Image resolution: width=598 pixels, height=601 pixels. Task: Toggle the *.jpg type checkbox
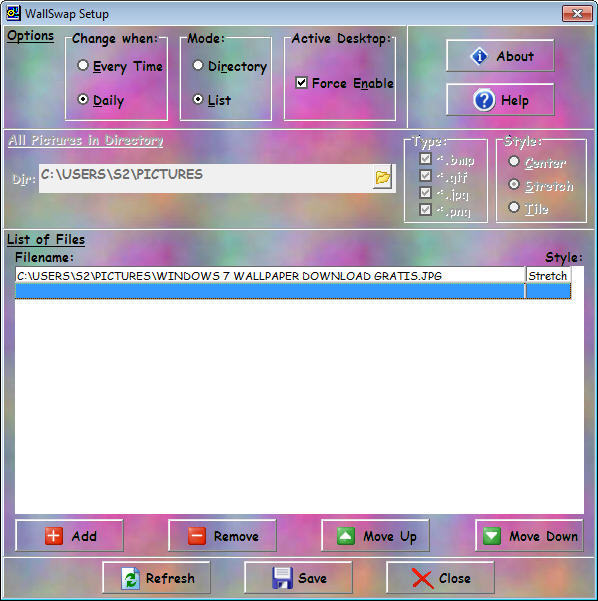click(426, 192)
